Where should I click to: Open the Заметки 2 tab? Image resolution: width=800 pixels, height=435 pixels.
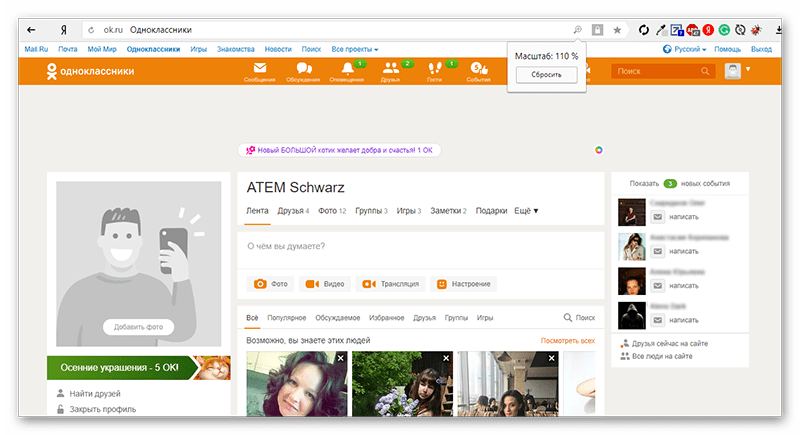tap(448, 211)
